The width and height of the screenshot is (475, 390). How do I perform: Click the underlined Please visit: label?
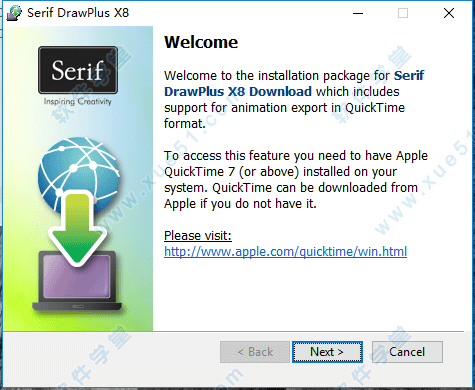tap(198, 236)
